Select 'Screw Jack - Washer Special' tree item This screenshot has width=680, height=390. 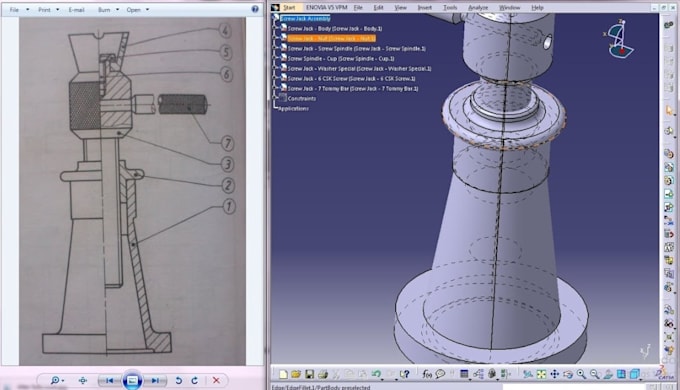(359, 69)
